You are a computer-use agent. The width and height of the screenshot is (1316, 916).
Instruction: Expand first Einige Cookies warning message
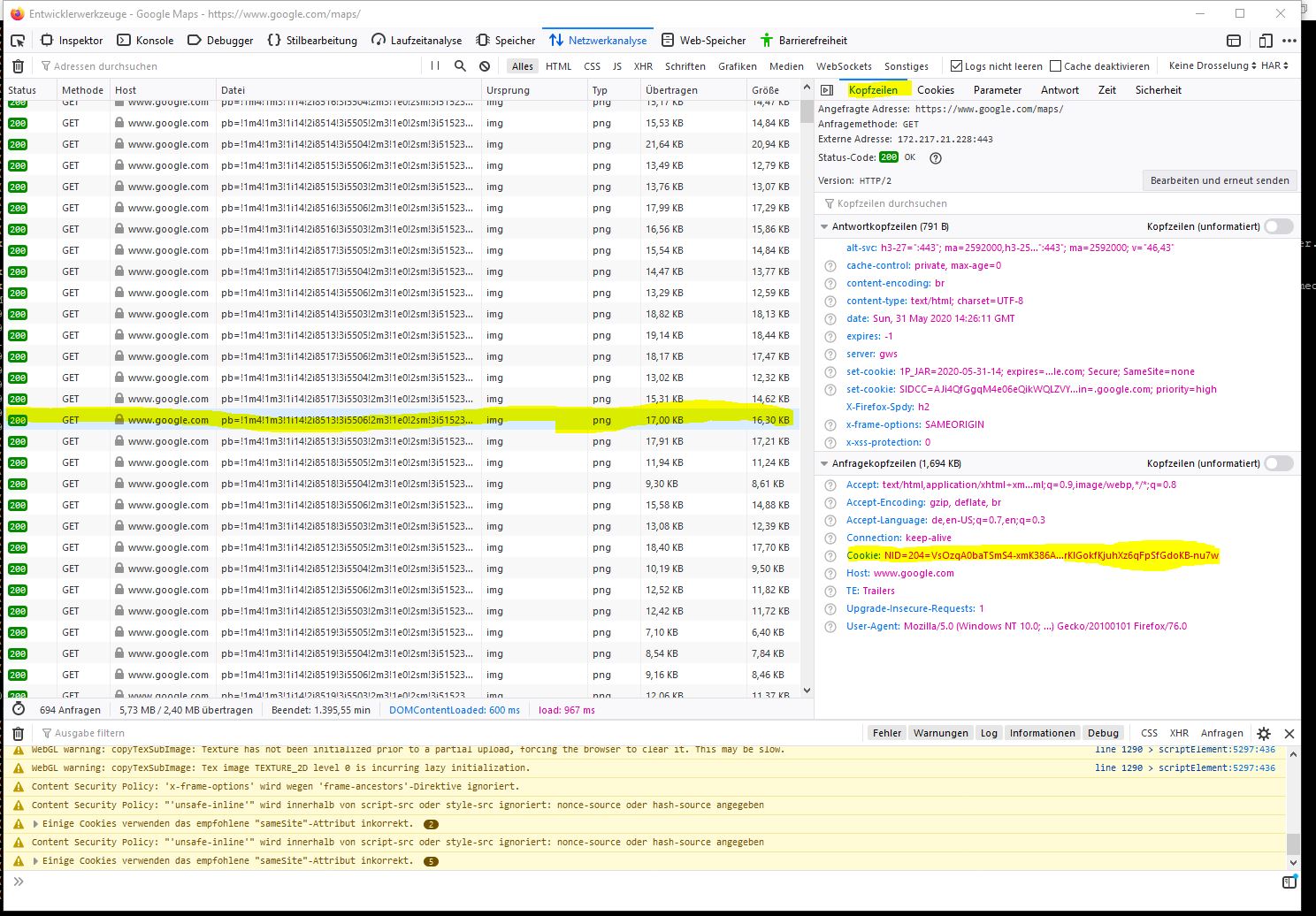pyautogui.click(x=35, y=824)
